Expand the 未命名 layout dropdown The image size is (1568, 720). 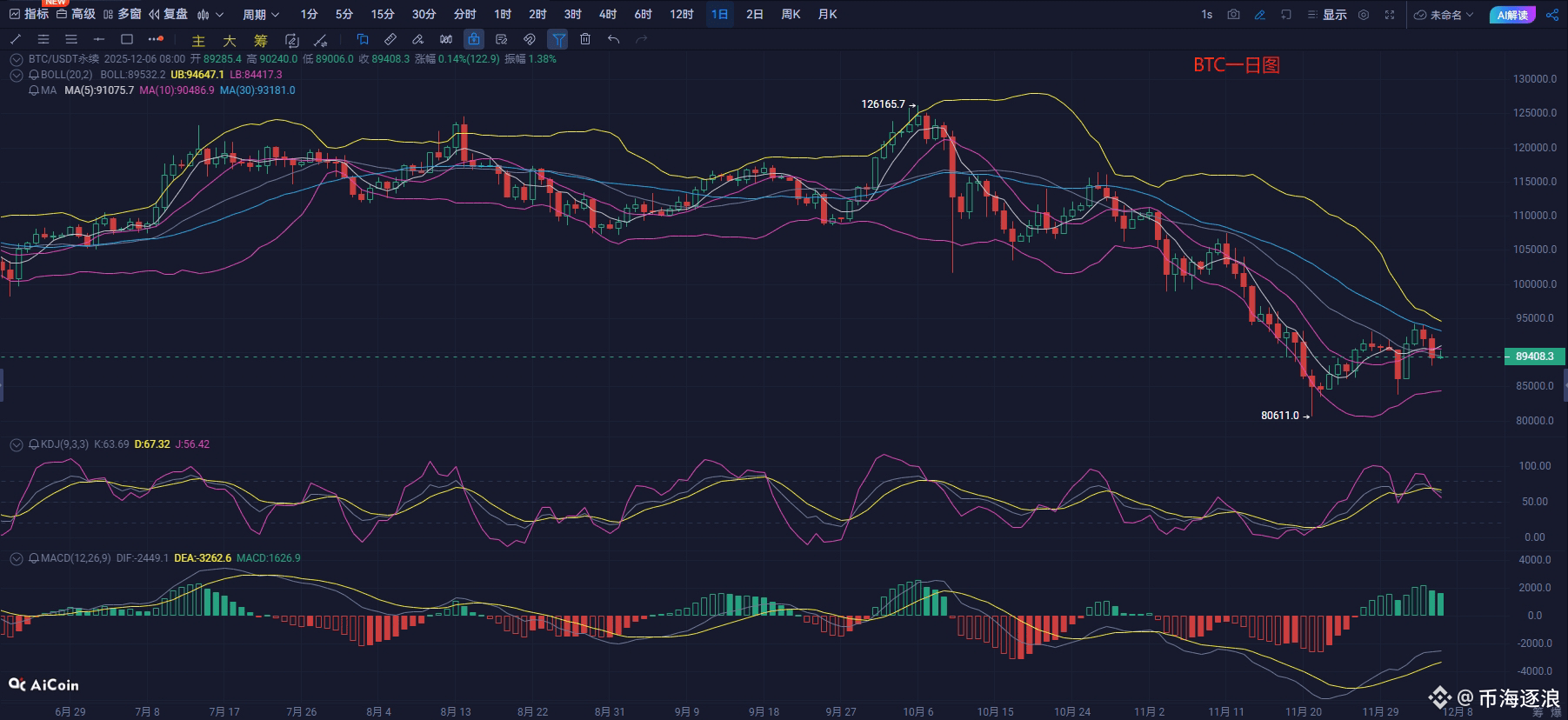tap(1445, 15)
